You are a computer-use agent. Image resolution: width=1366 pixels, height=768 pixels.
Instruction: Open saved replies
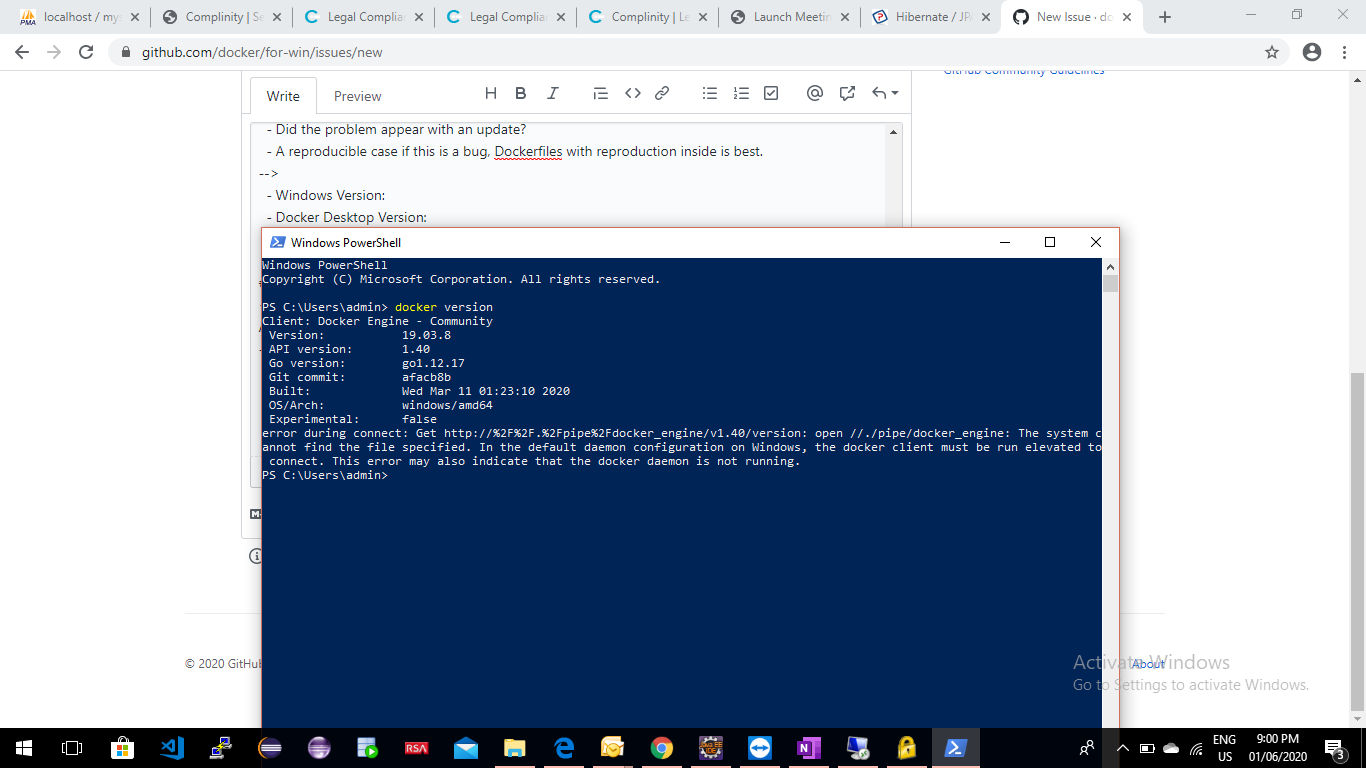coord(880,93)
